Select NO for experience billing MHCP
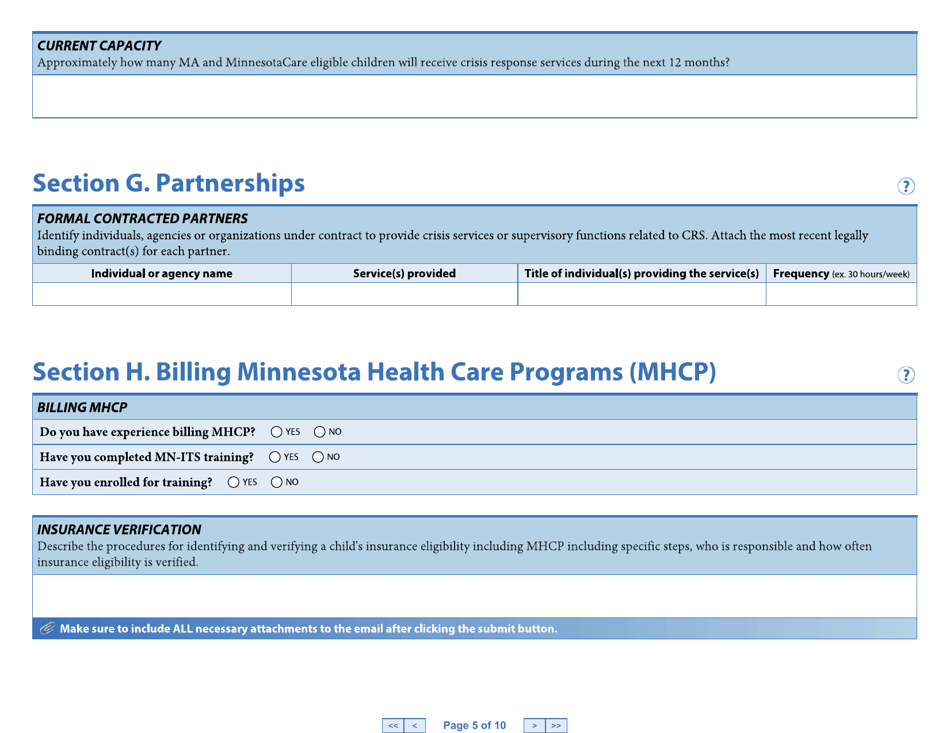 [x=318, y=431]
